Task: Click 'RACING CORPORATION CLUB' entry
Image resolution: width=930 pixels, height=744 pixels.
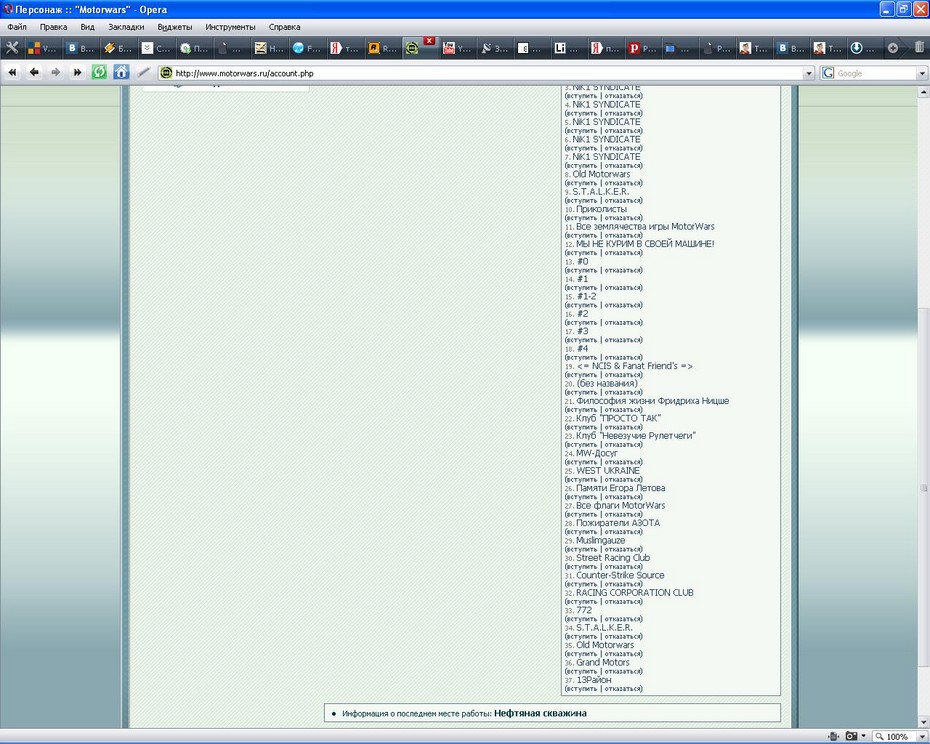Action: (635, 593)
